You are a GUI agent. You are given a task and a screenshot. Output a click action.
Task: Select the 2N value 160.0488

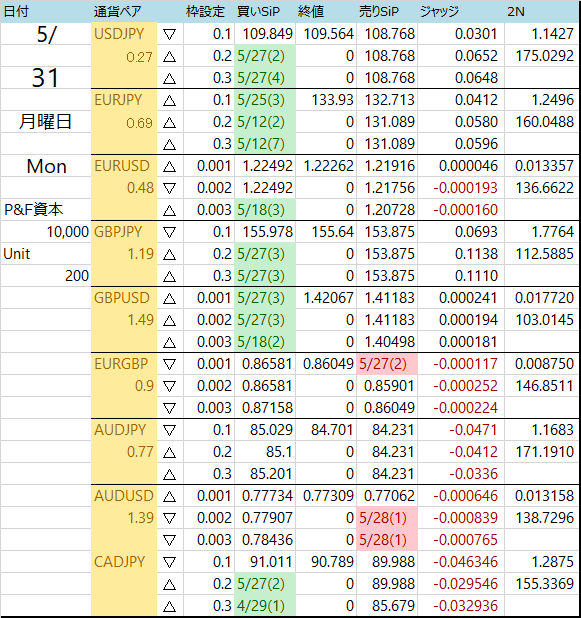pos(542,122)
